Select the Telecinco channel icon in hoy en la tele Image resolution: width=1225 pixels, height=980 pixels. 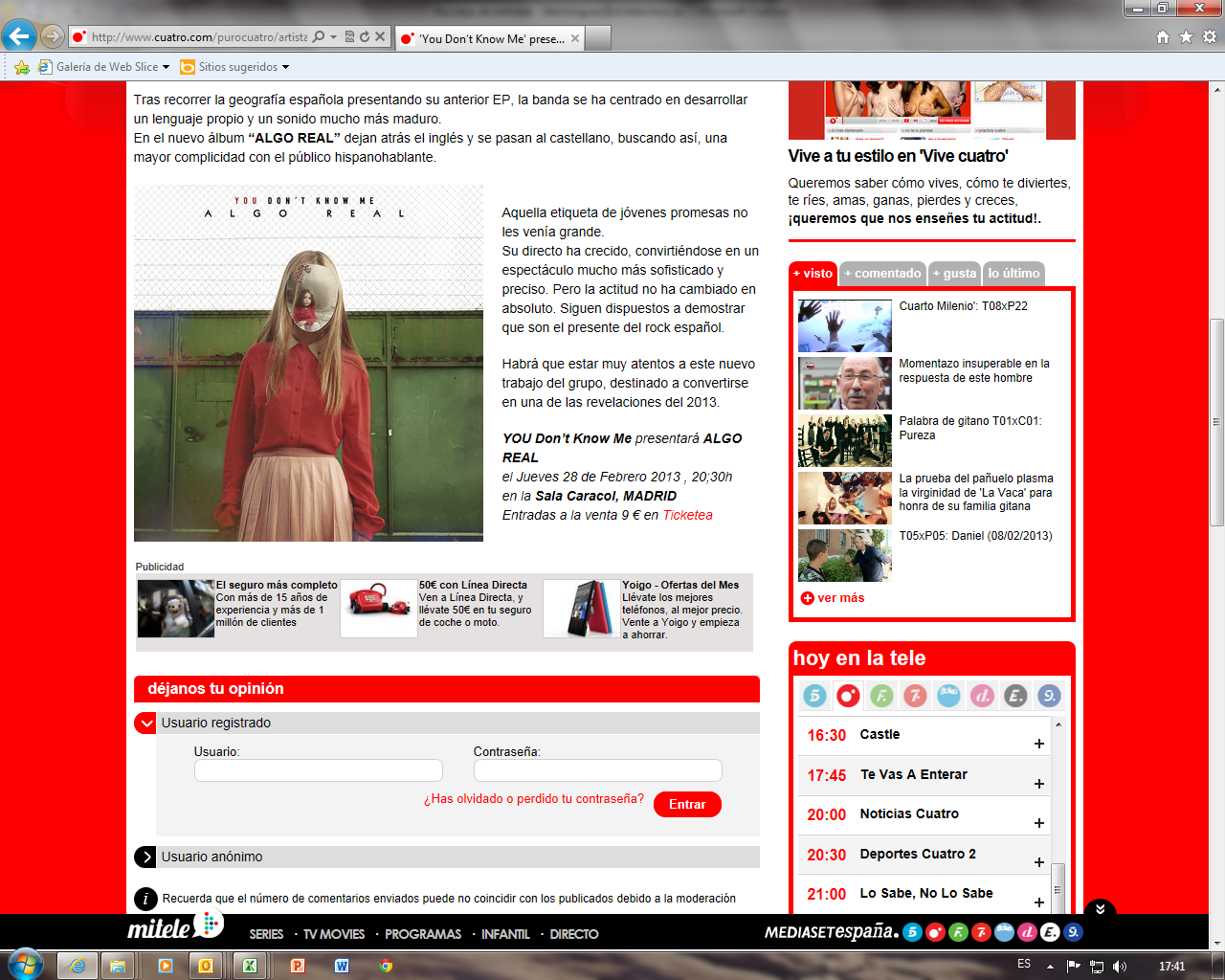click(814, 696)
